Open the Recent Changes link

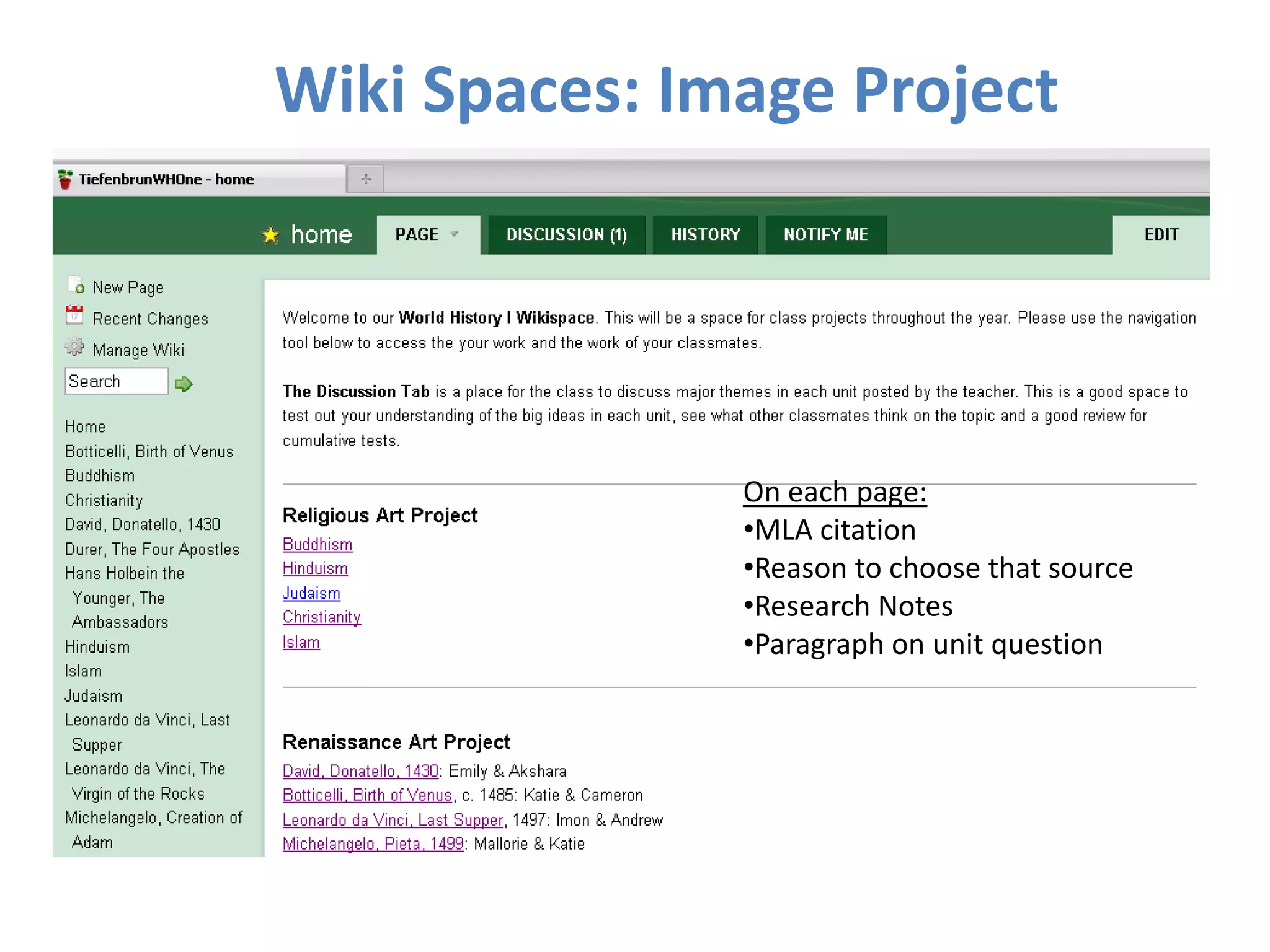point(150,319)
